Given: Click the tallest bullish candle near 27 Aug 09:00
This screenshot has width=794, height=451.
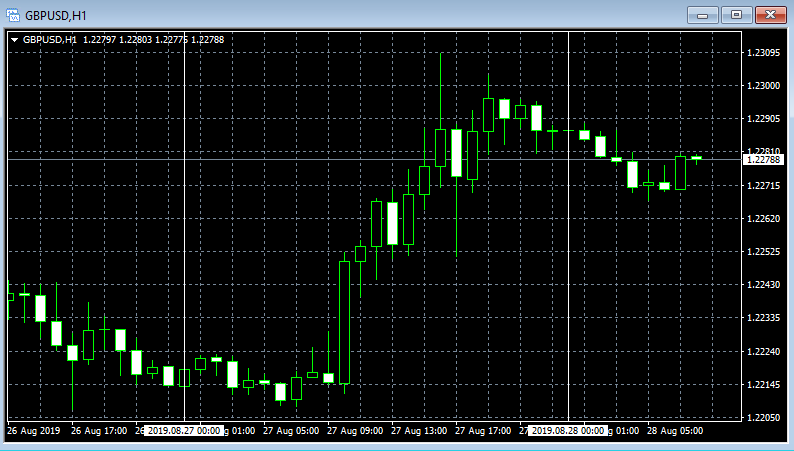Looking at the screenshot, I should [x=344, y=322].
